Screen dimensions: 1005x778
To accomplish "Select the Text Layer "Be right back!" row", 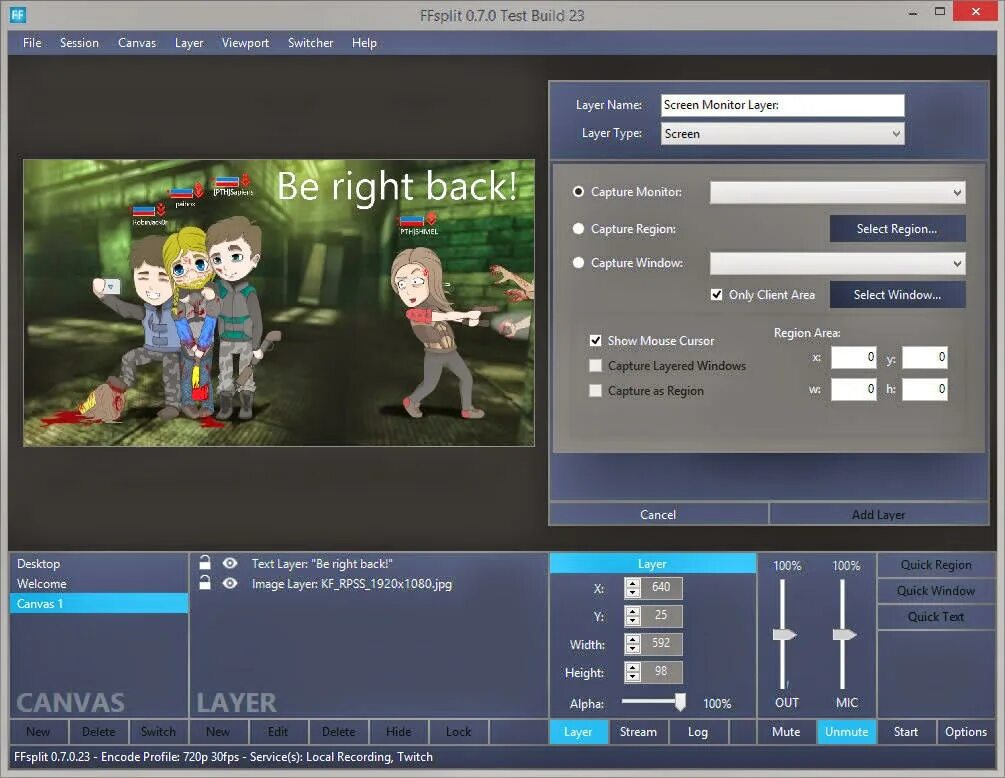I will [369, 564].
